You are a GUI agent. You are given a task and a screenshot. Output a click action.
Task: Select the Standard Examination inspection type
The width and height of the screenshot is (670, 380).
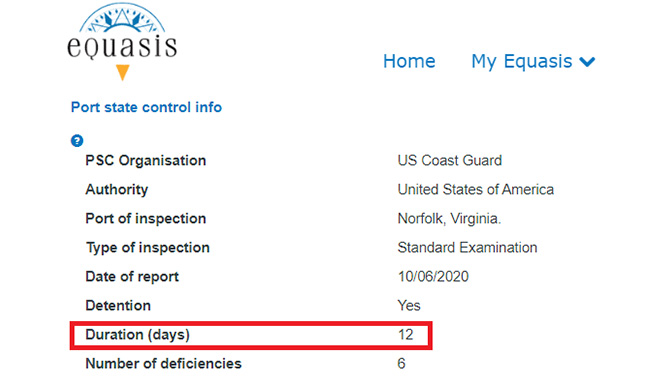[x=467, y=247]
